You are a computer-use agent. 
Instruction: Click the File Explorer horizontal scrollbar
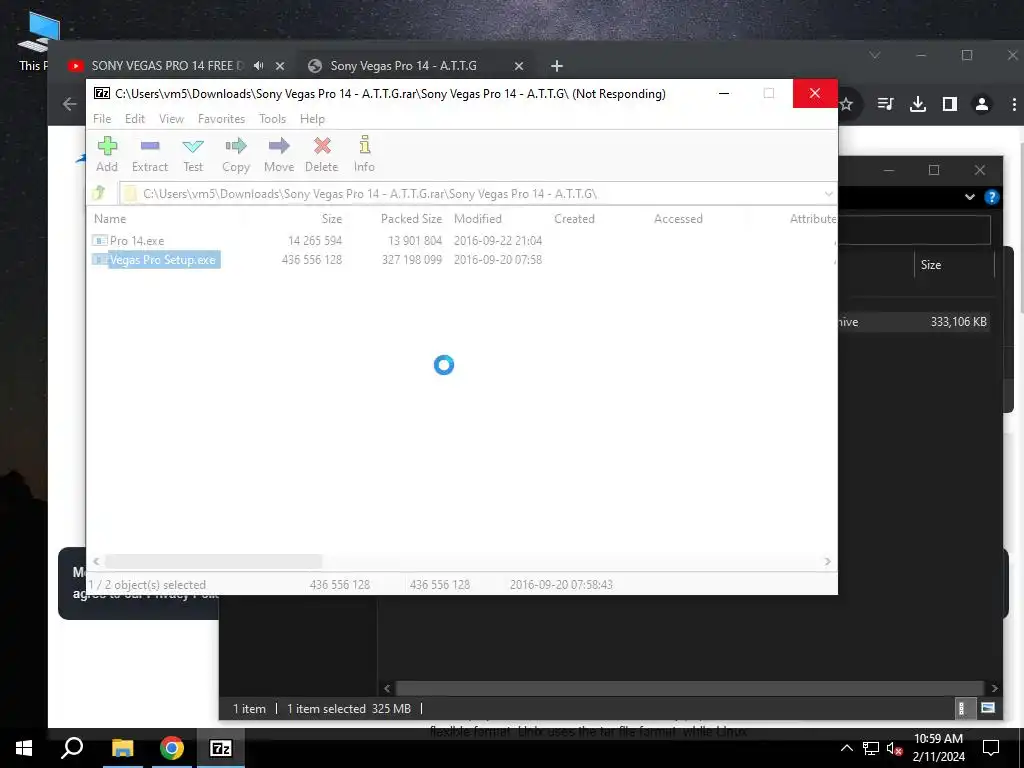(x=689, y=688)
